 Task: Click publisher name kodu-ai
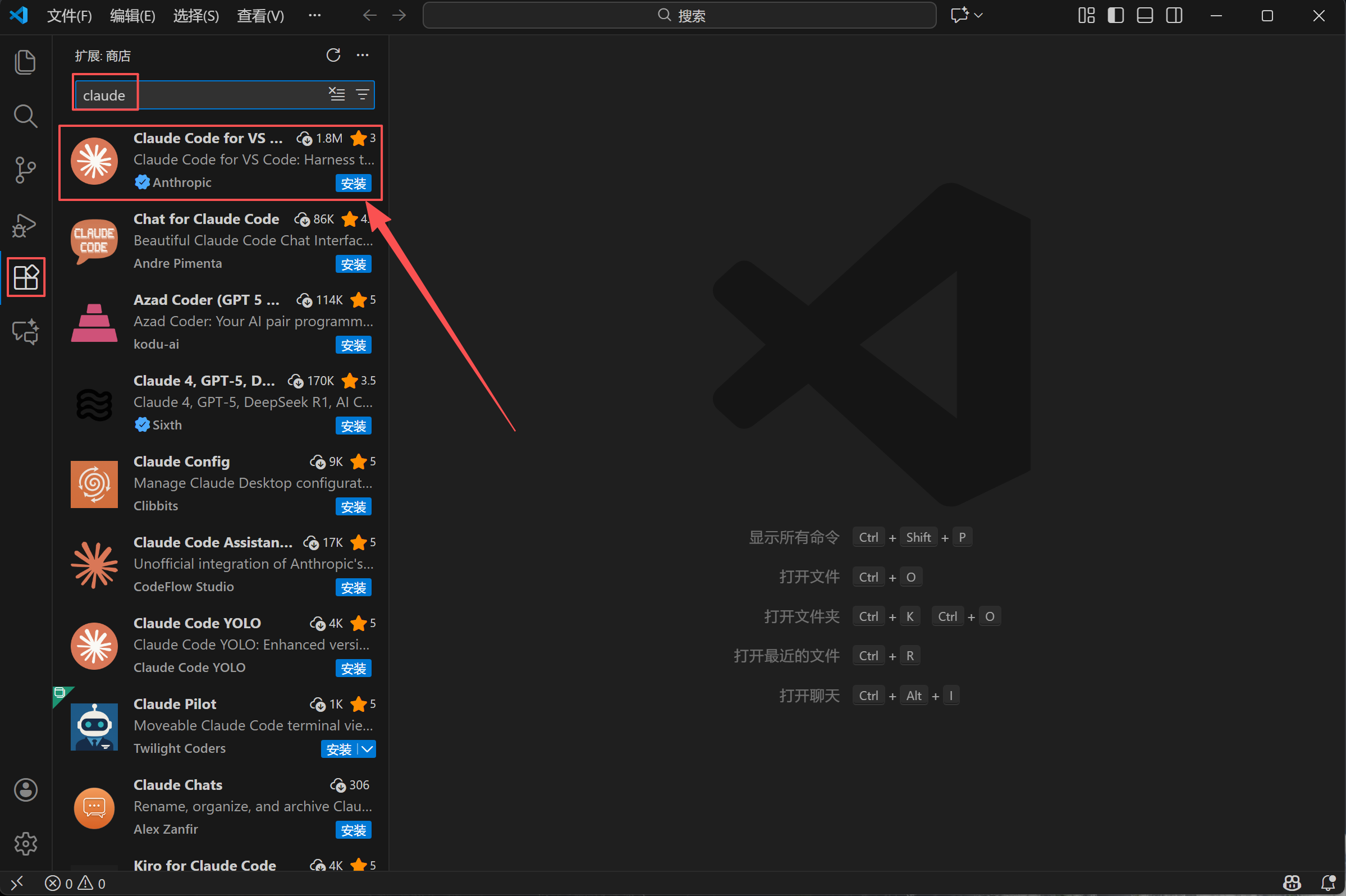[x=156, y=344]
